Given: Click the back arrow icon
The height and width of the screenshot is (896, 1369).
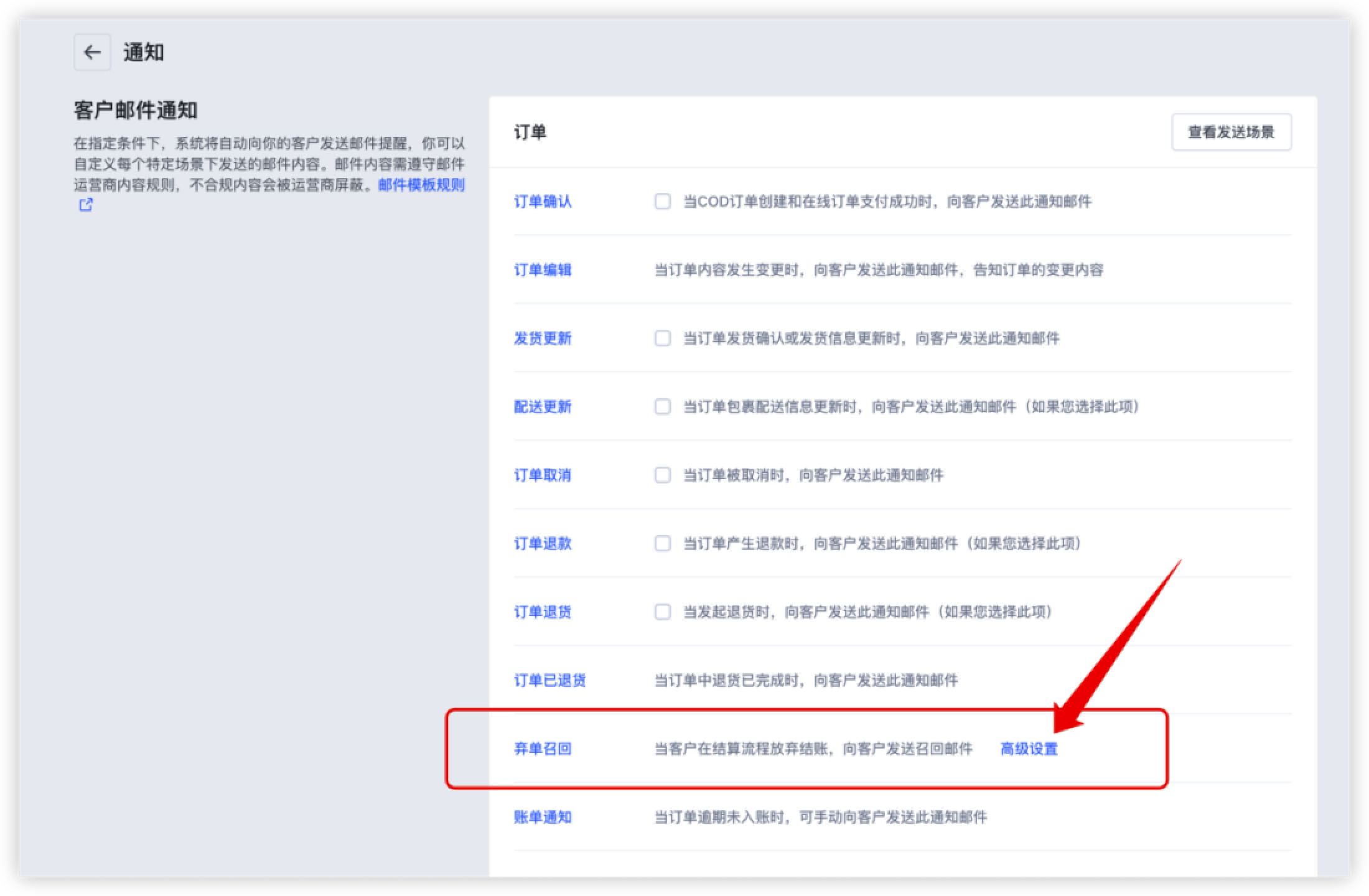Looking at the screenshot, I should click(92, 52).
